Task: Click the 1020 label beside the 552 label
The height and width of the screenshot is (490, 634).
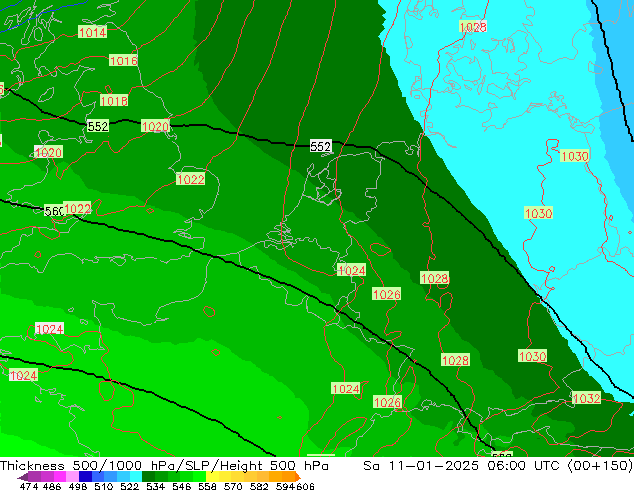Action: (x=155, y=127)
